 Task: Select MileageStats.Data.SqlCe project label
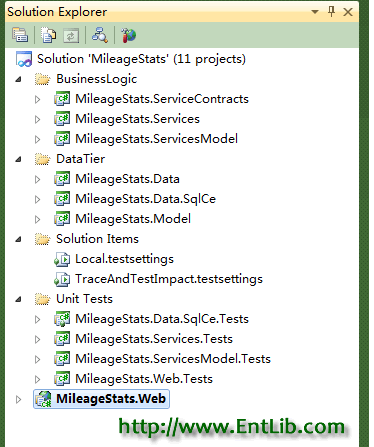click(146, 199)
